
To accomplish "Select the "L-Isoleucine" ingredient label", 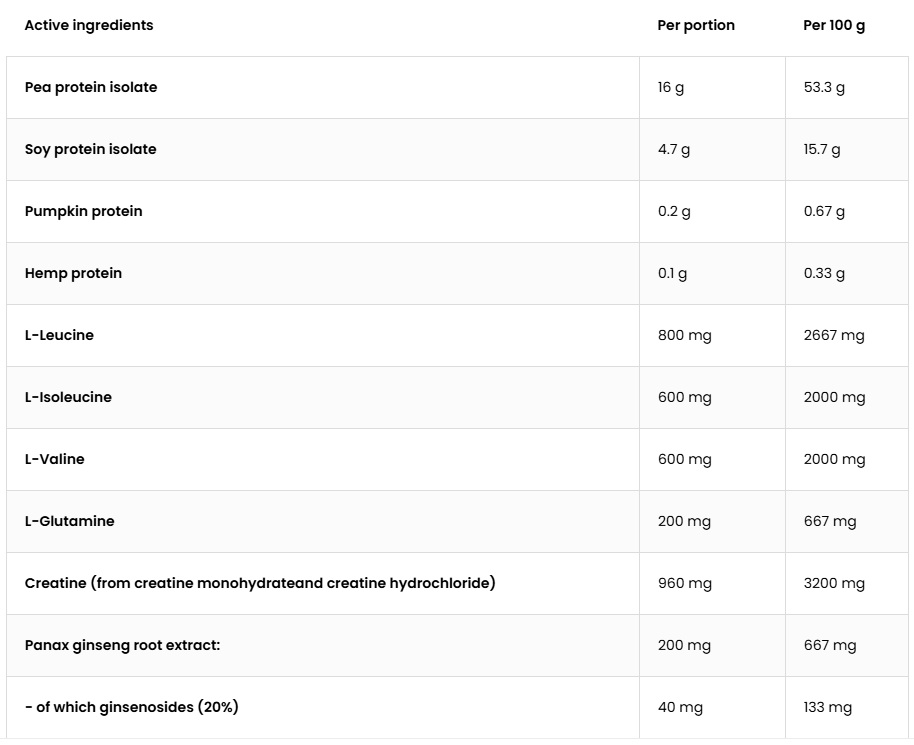I will (68, 397).
